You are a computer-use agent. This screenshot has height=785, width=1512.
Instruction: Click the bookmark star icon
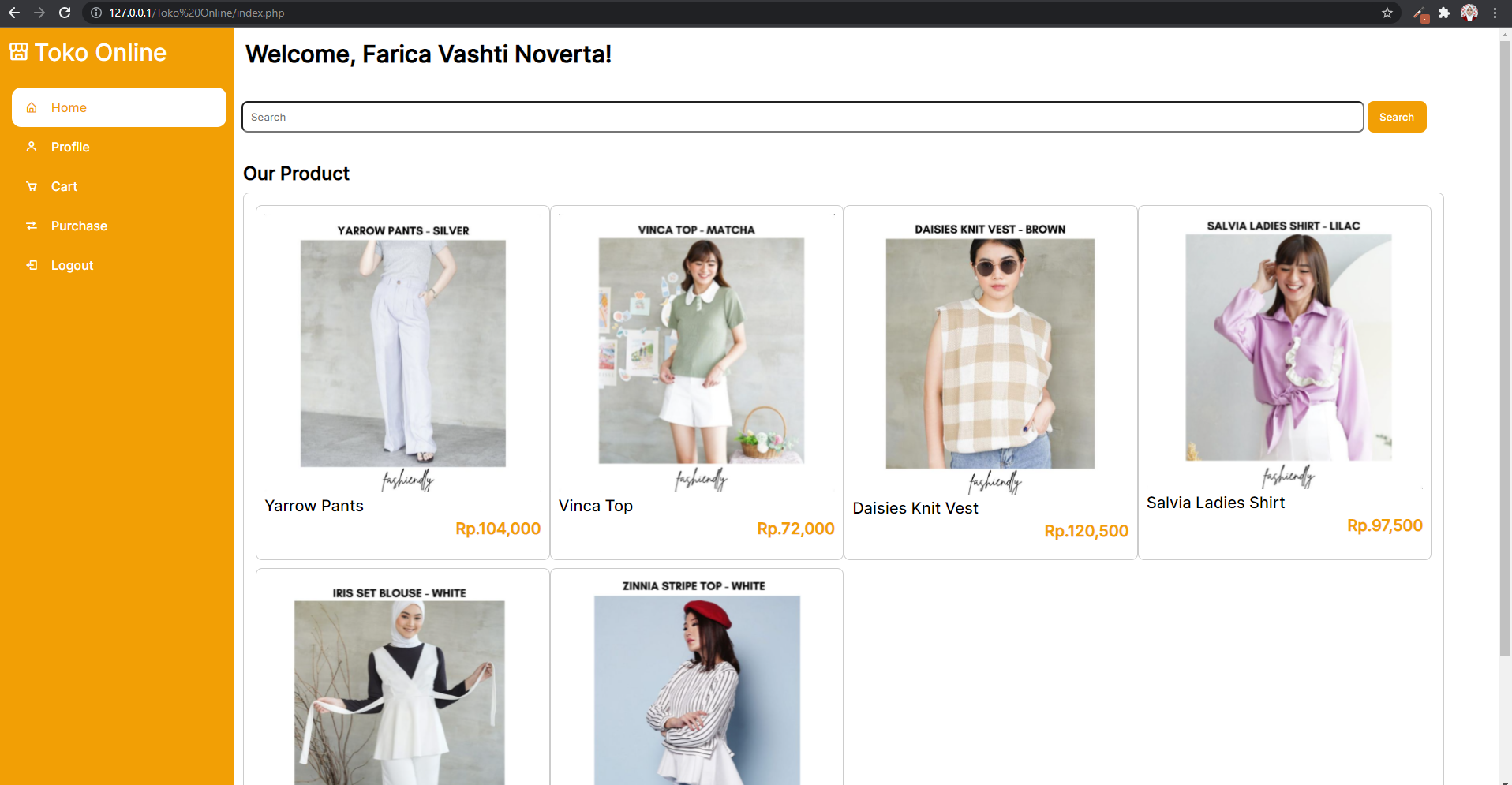(1387, 13)
